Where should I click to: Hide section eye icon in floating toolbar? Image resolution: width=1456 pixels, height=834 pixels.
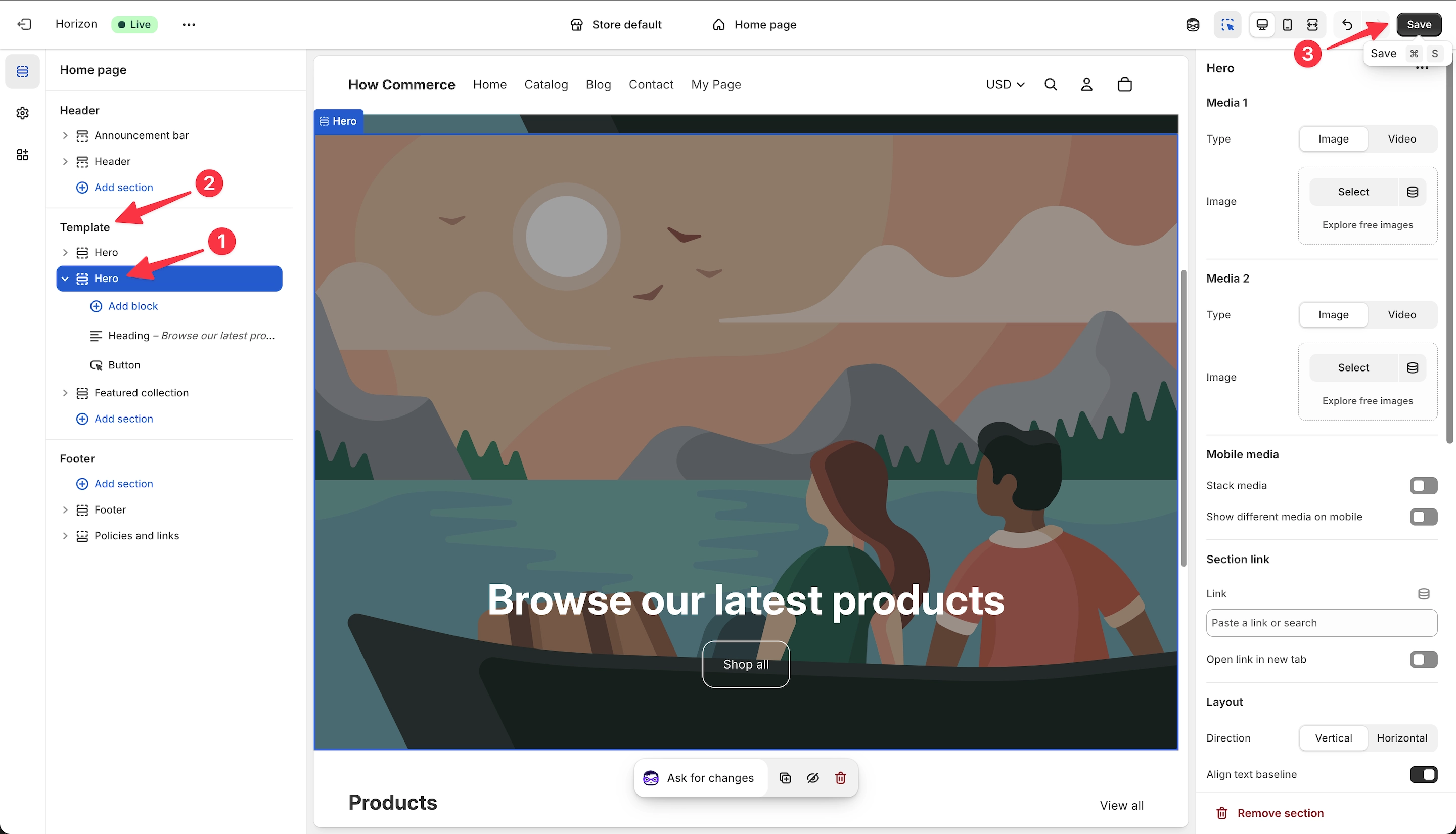coord(813,778)
